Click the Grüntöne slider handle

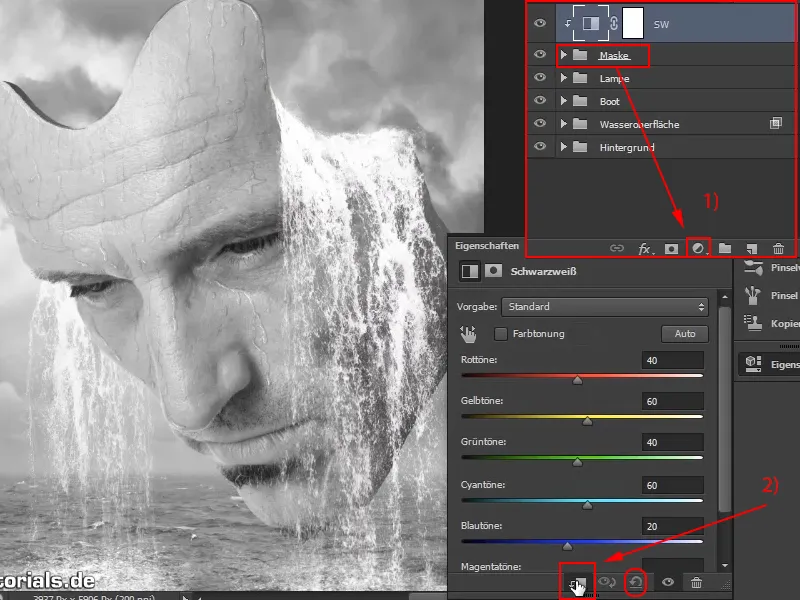(x=578, y=462)
